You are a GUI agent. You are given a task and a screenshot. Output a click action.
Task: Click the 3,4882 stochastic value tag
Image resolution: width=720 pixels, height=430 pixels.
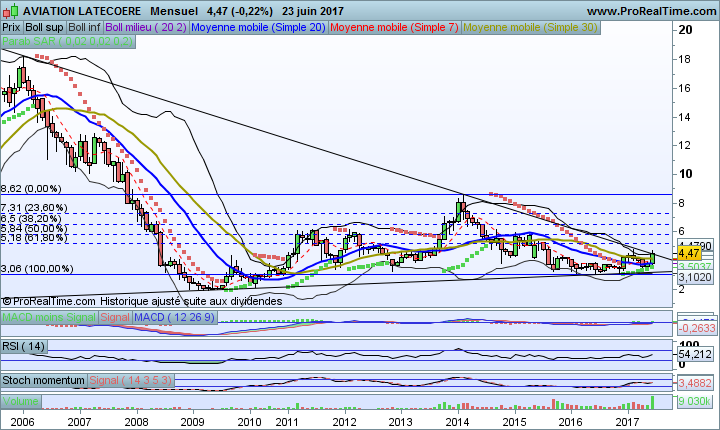(695, 383)
